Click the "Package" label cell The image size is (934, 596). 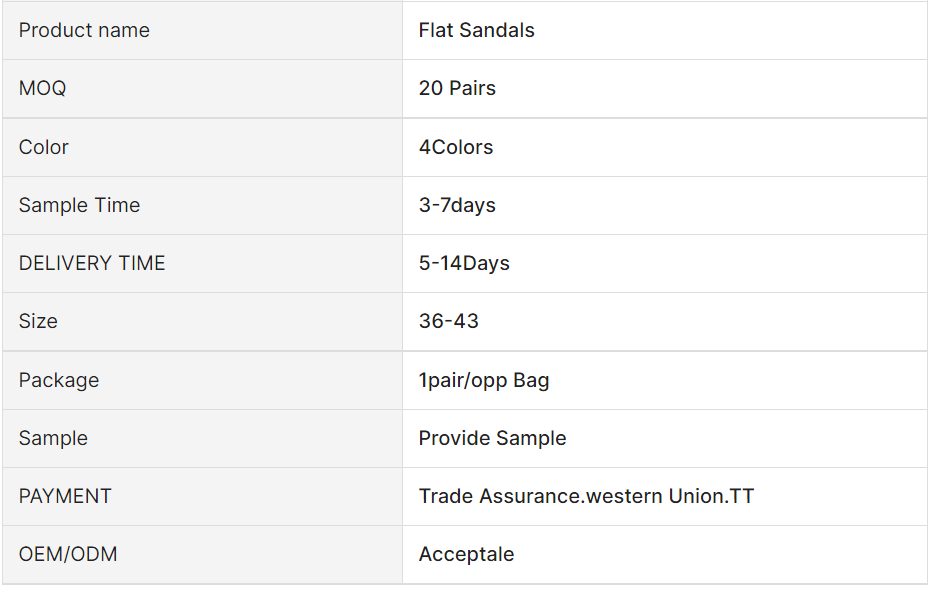point(59,380)
